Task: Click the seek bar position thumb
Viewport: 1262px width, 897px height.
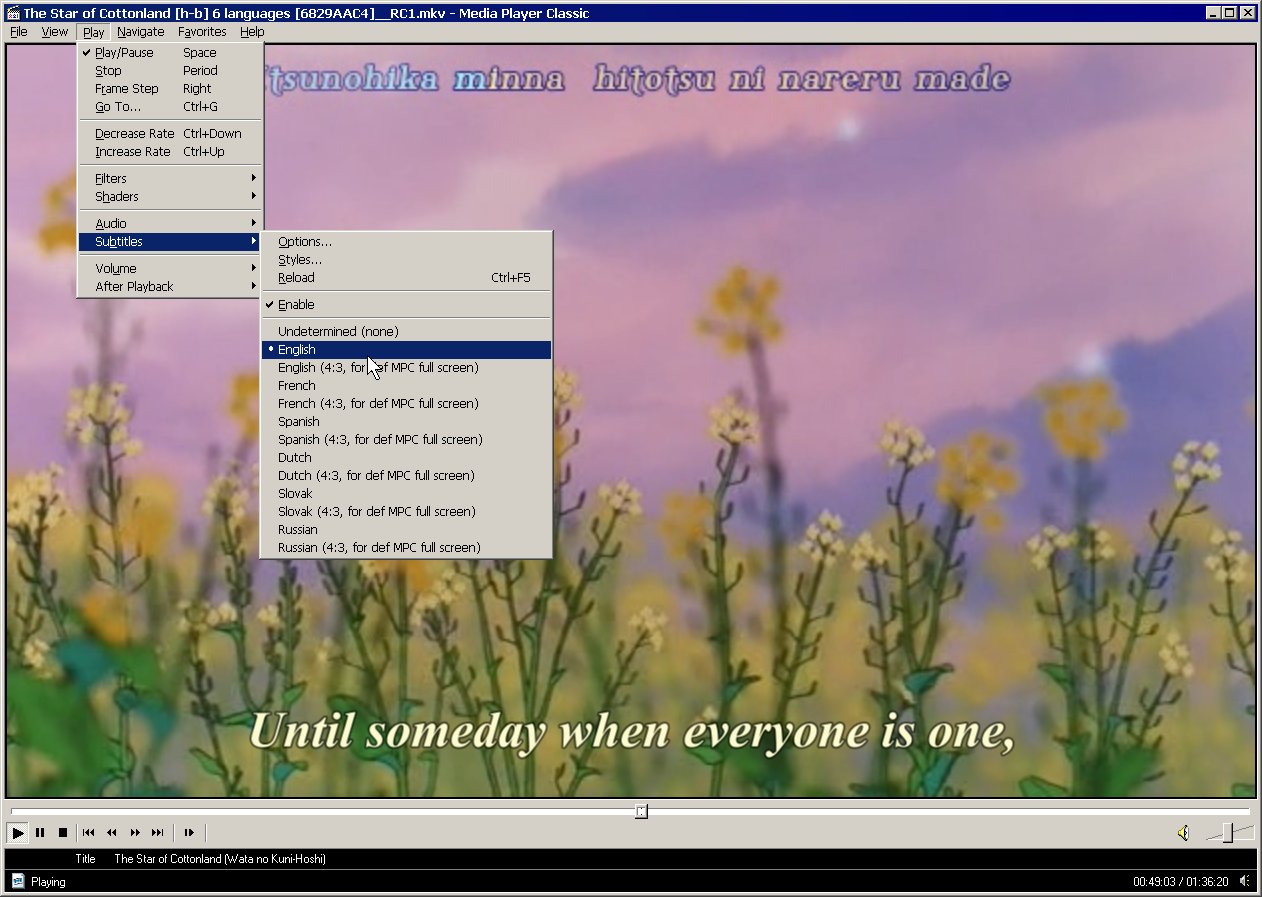Action: pos(641,811)
